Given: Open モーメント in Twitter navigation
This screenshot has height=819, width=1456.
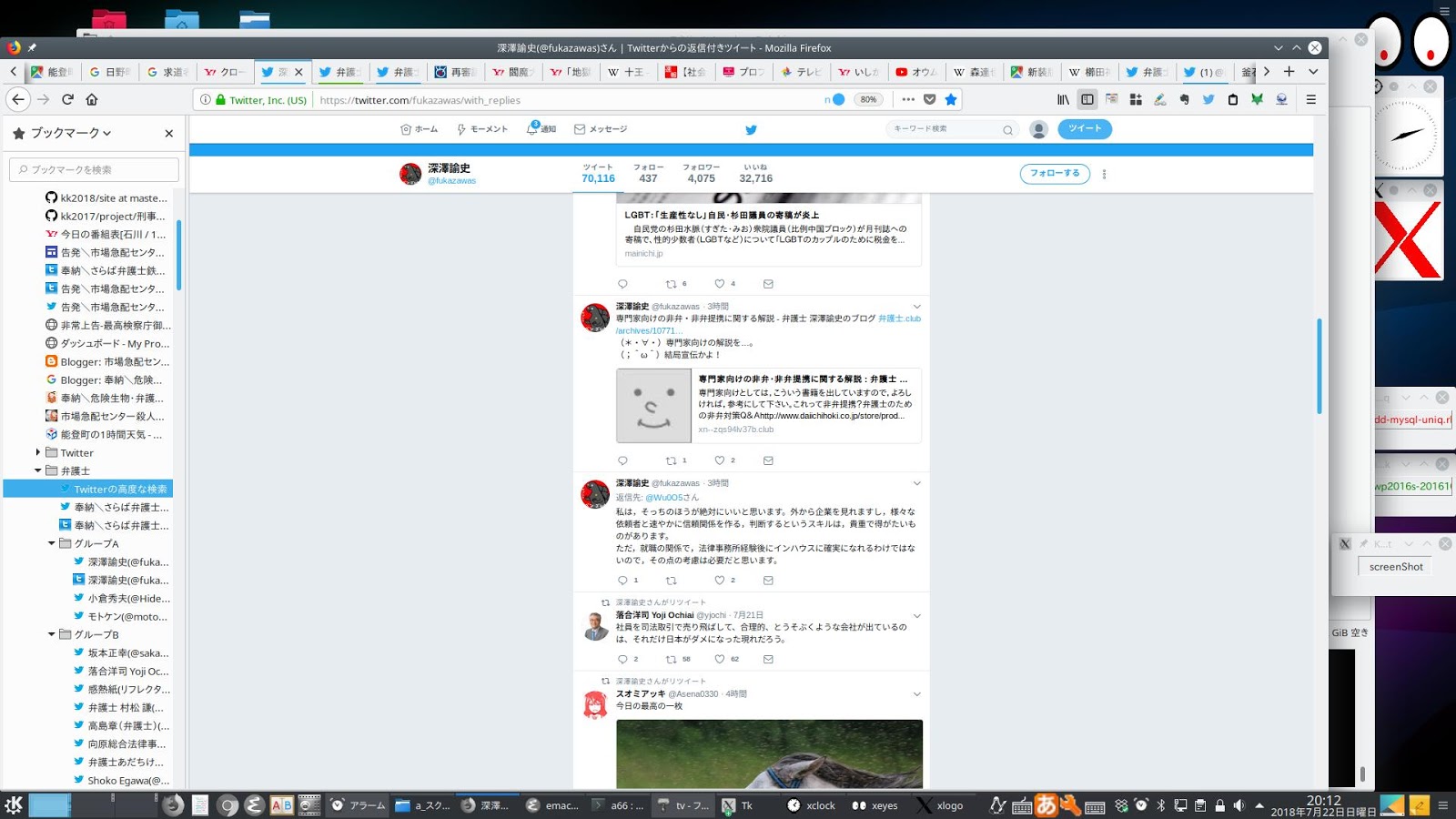Looking at the screenshot, I should [x=482, y=129].
